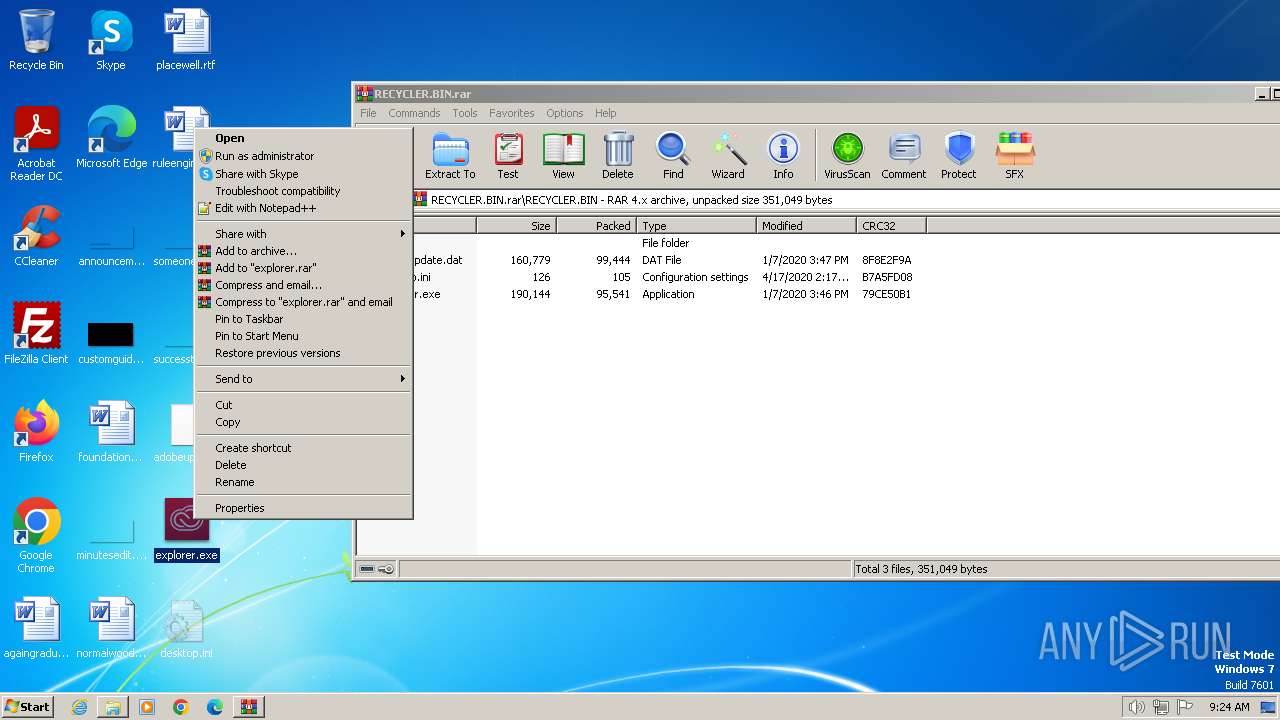1280x720 pixels.
Task: Open WinRAR Commands menu
Action: click(414, 113)
